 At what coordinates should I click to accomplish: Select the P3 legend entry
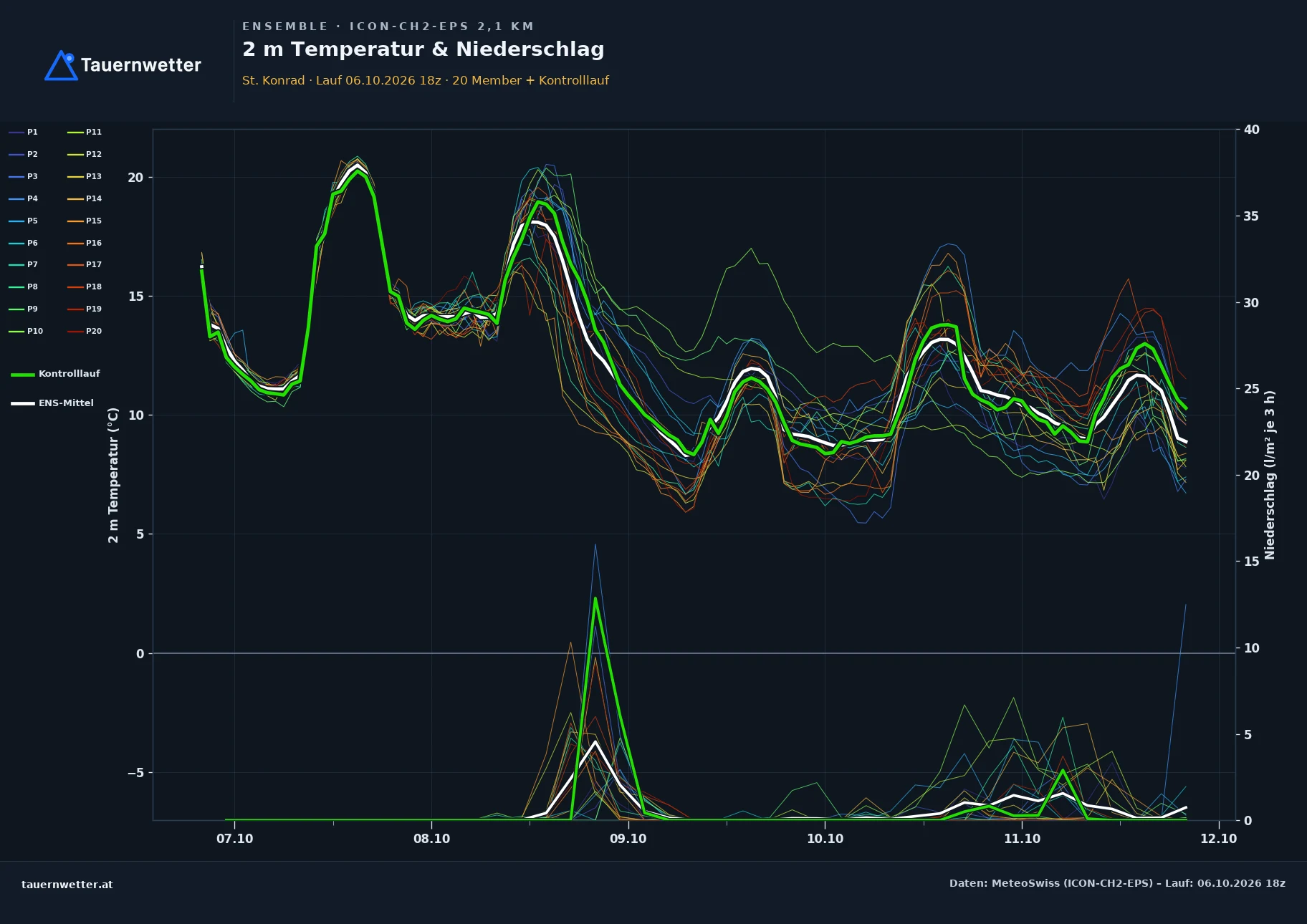click(x=24, y=176)
